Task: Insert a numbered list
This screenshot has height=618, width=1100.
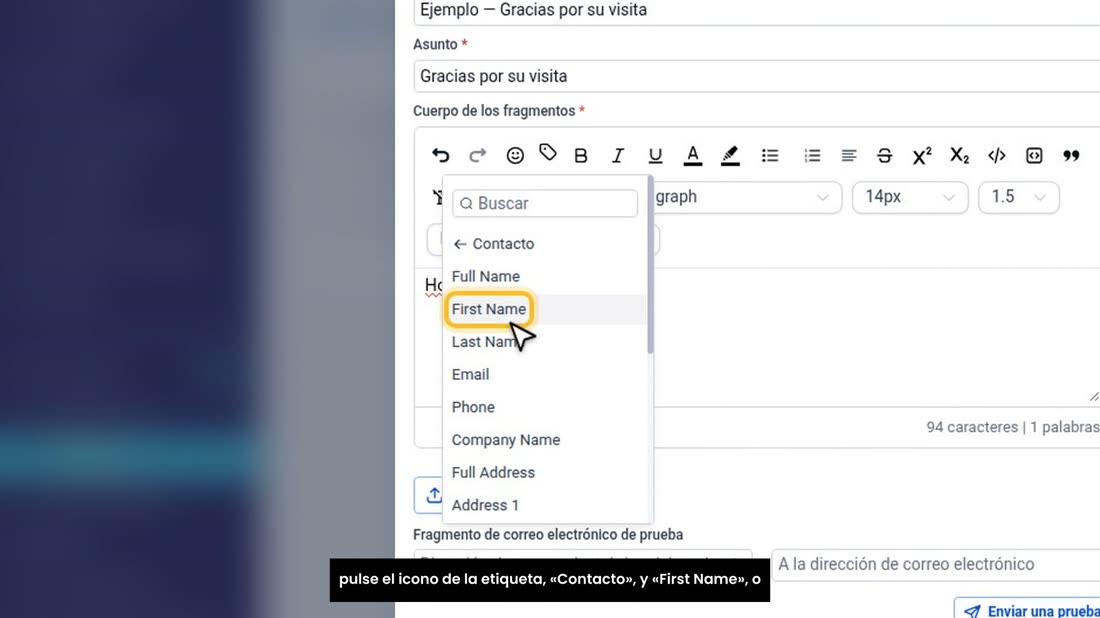Action: coord(812,156)
